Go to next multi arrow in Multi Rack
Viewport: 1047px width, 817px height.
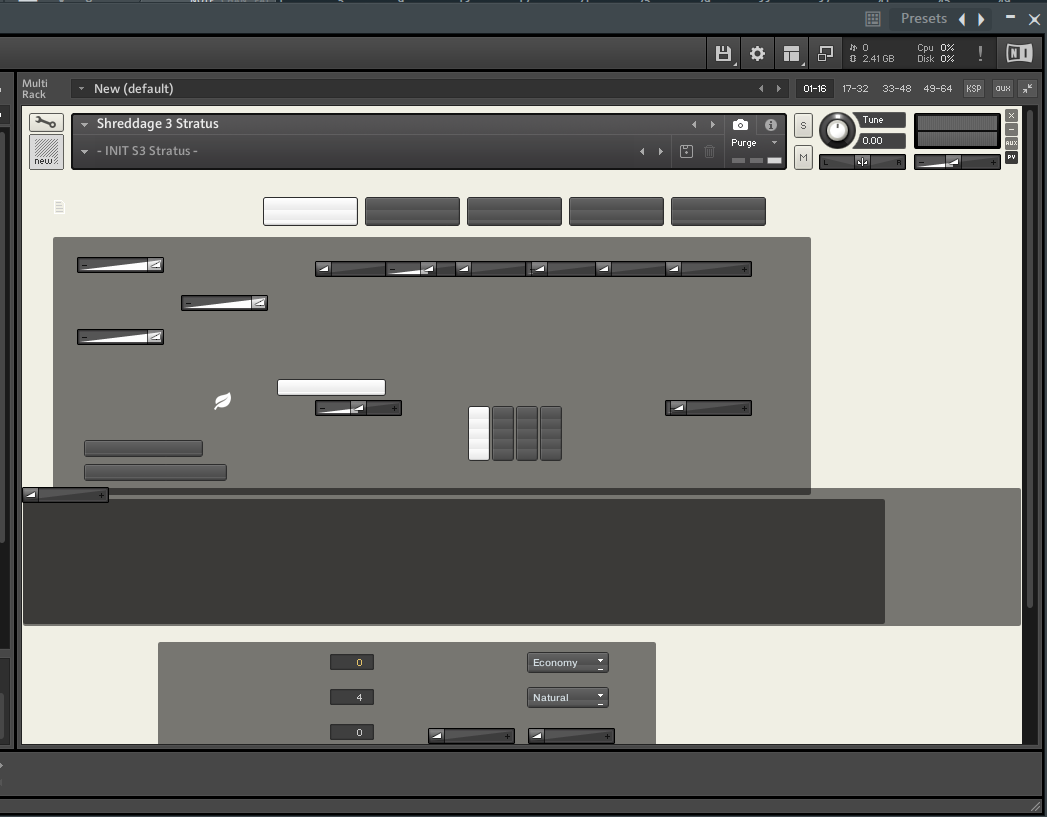click(779, 88)
